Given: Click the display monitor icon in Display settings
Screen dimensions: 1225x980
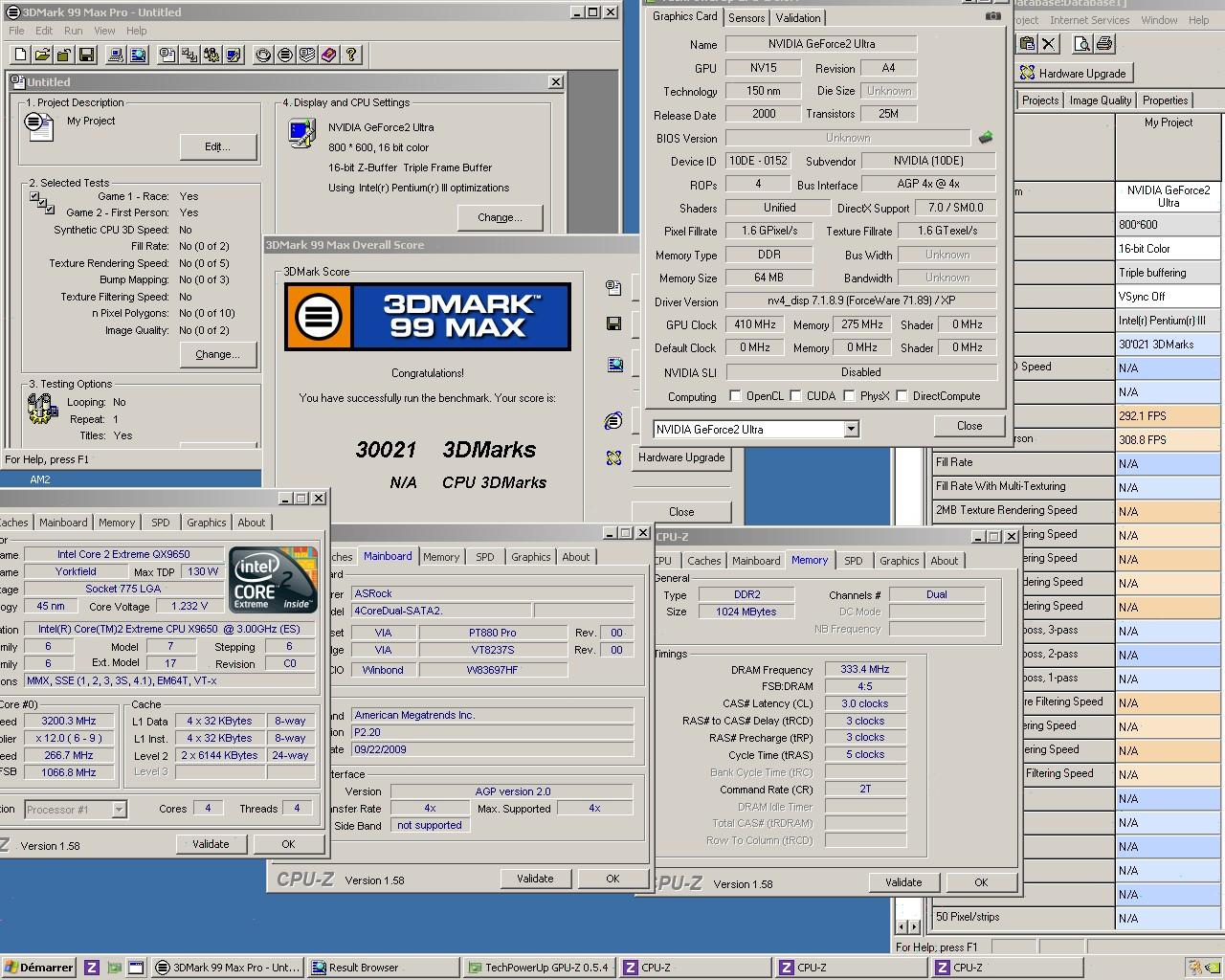Looking at the screenshot, I should (301, 132).
